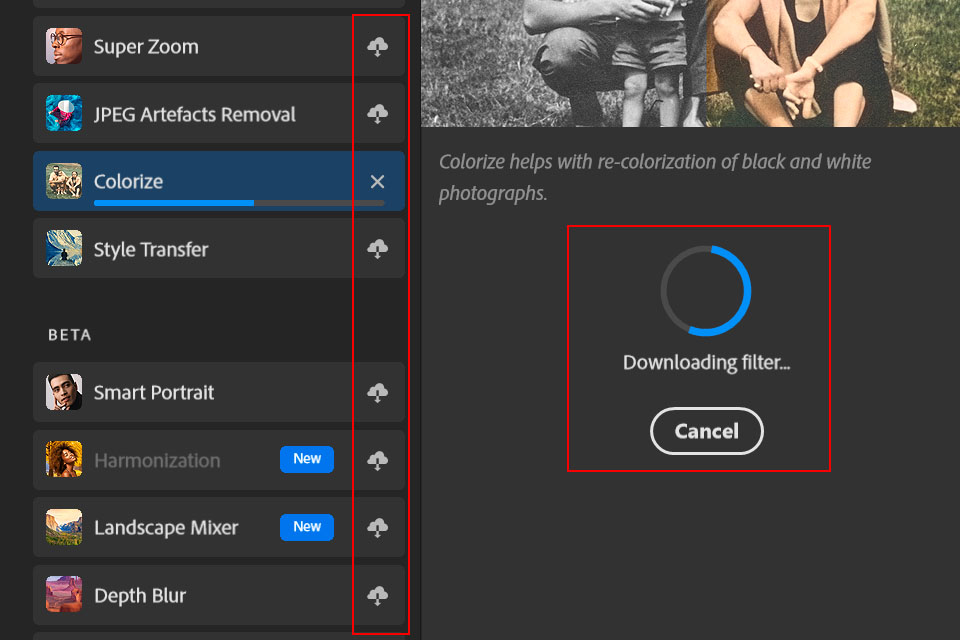Download the JPEG Artefacts Removal filter
The image size is (960, 640).
pos(378,114)
